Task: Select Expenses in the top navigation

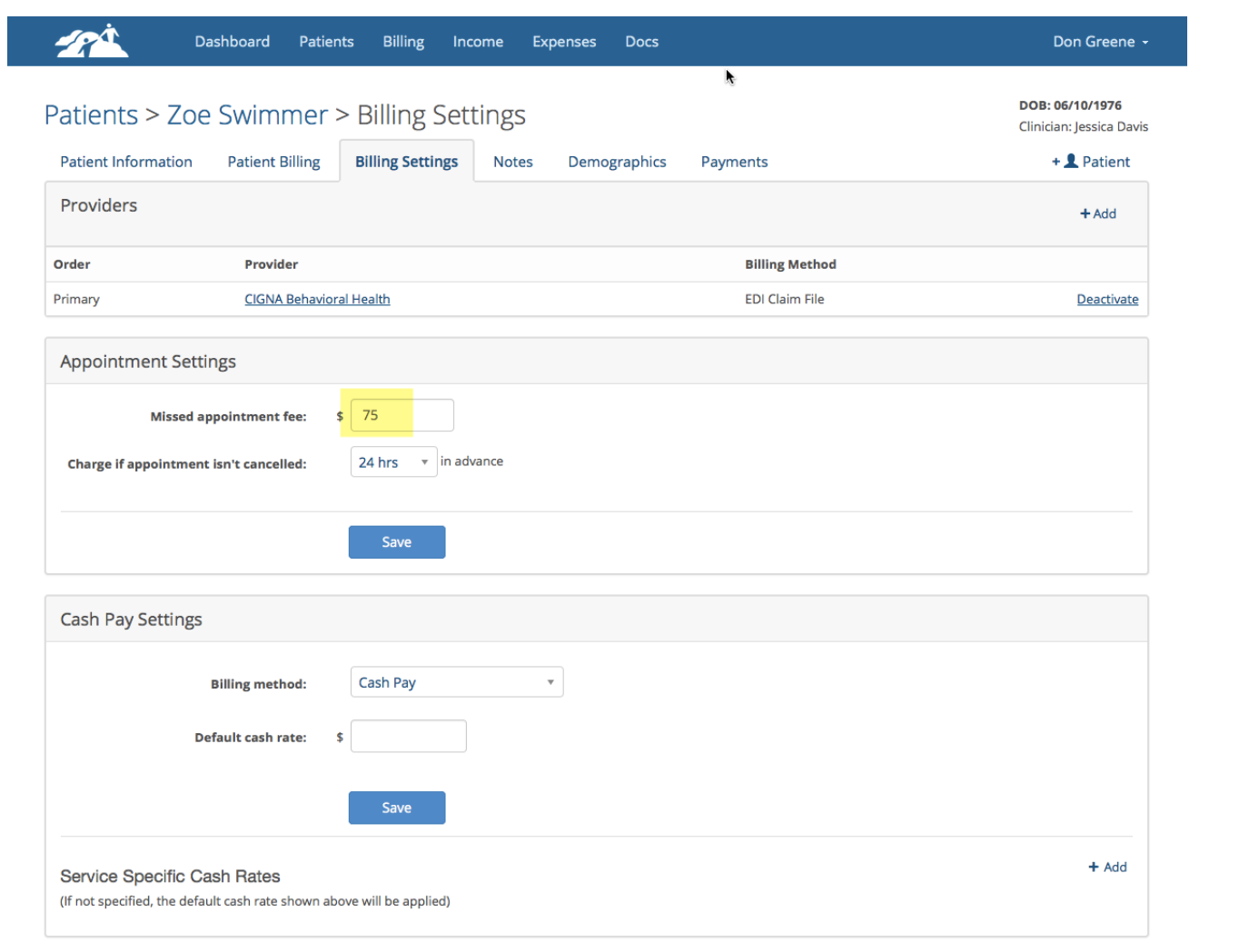Action: click(563, 41)
